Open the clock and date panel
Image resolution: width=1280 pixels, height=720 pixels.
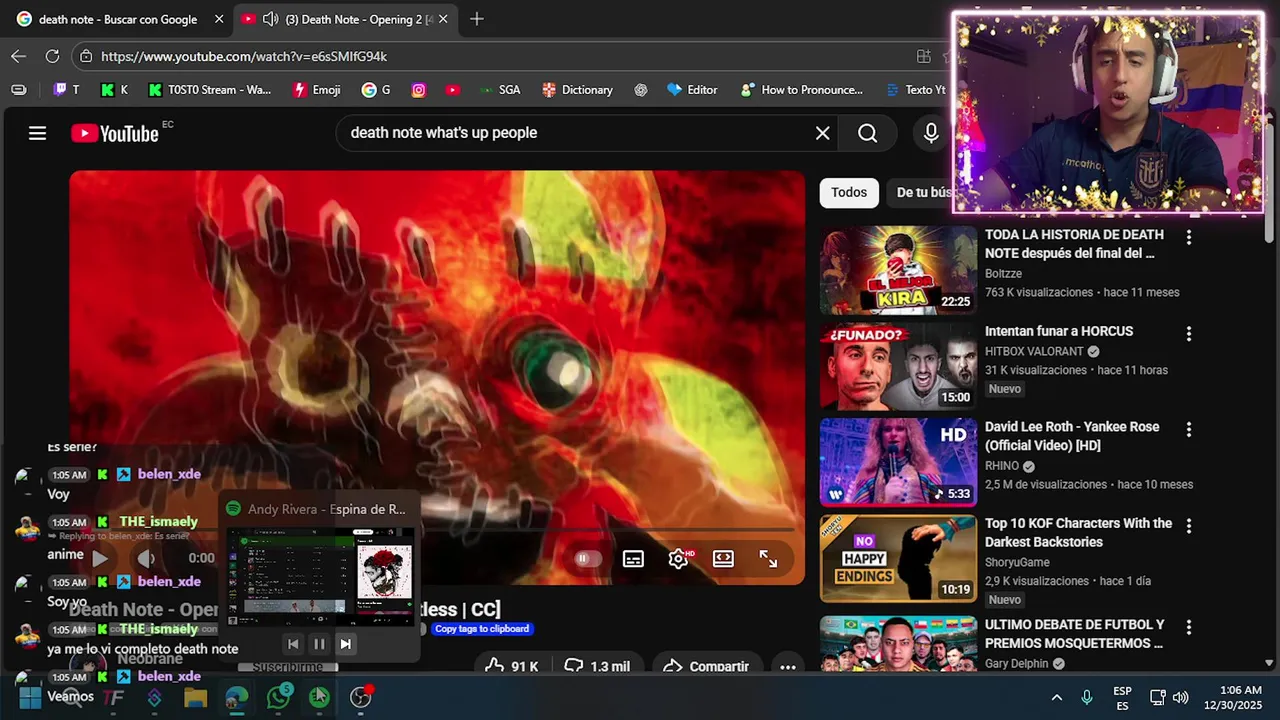[x=1234, y=698]
